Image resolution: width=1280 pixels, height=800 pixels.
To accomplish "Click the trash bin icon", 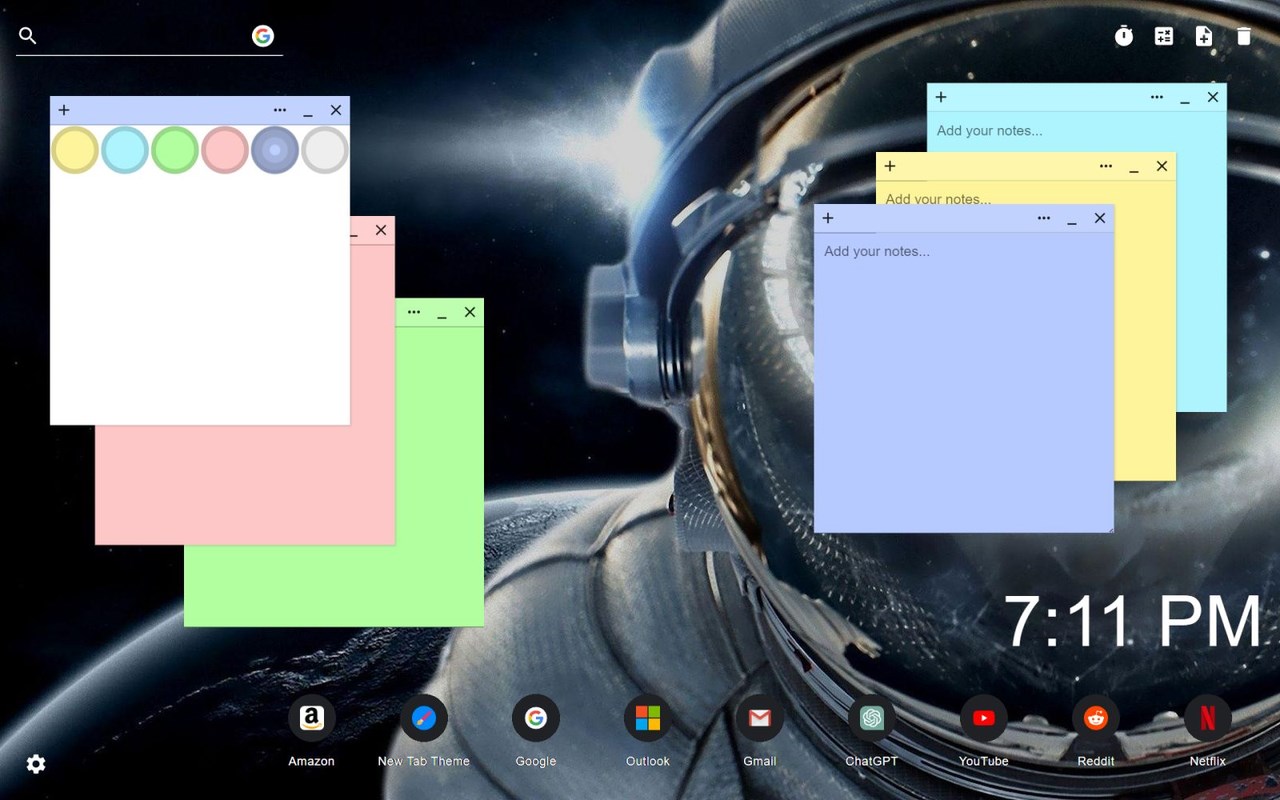I will click(x=1244, y=37).
